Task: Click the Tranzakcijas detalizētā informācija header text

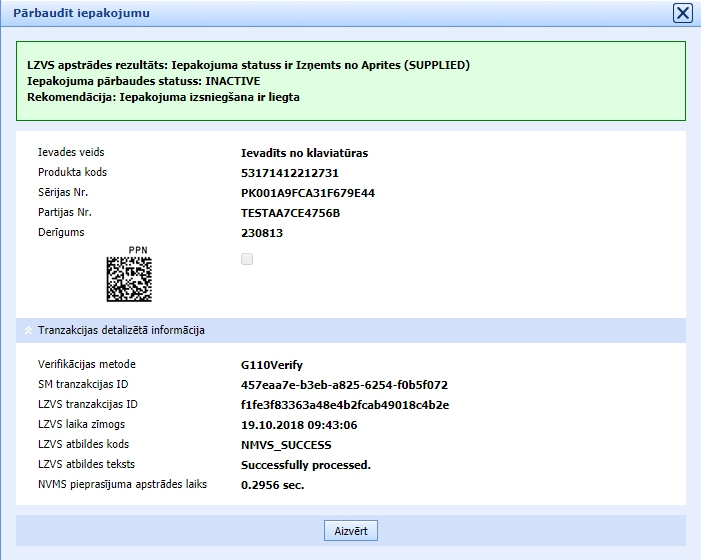Action: (121, 330)
